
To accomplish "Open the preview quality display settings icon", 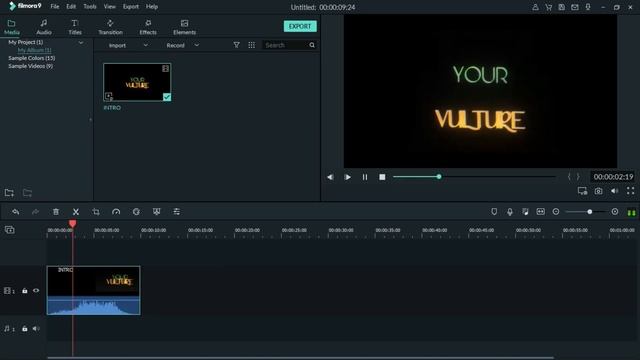I will pos(582,191).
